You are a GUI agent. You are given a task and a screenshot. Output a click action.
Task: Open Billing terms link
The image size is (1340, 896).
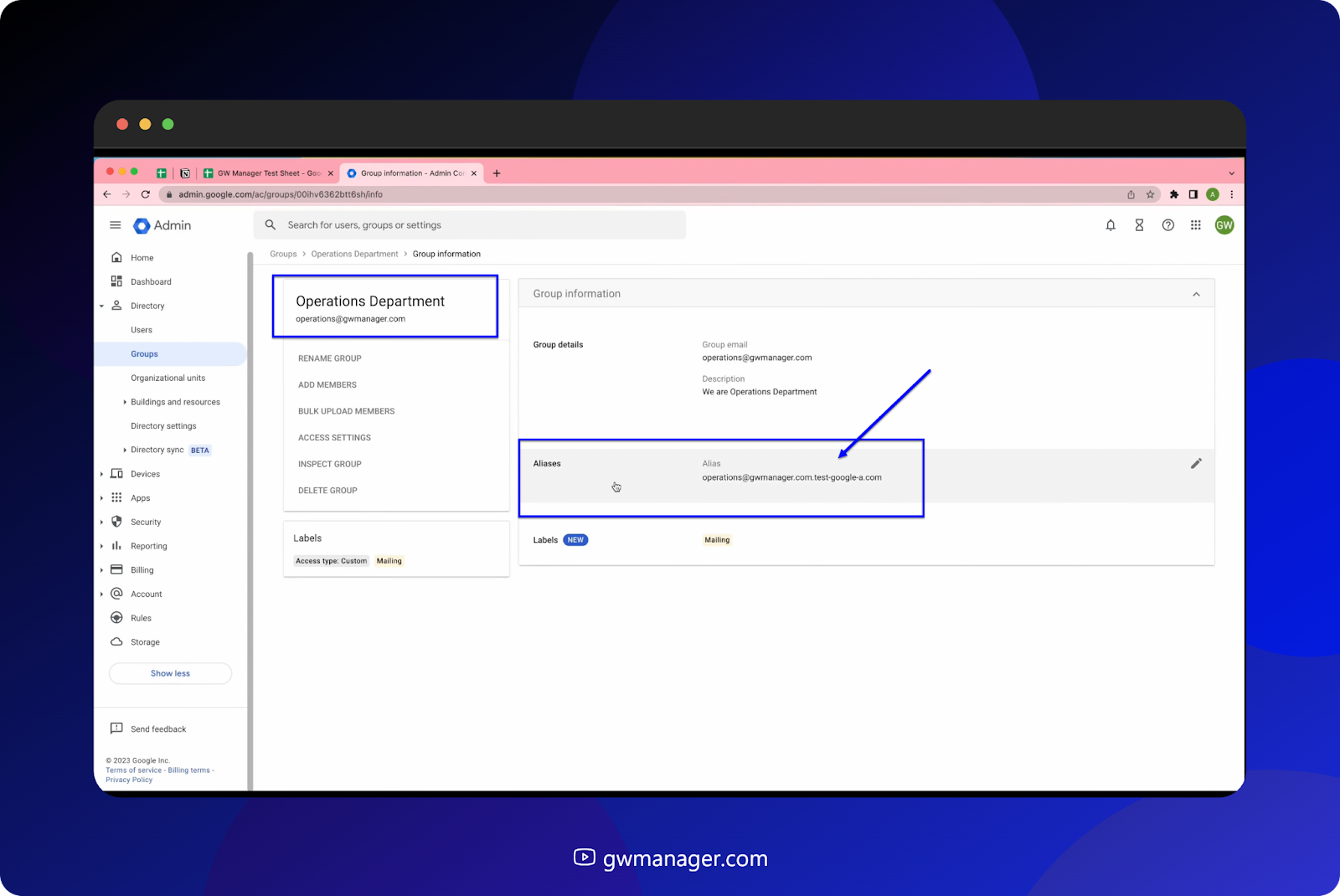coord(188,770)
